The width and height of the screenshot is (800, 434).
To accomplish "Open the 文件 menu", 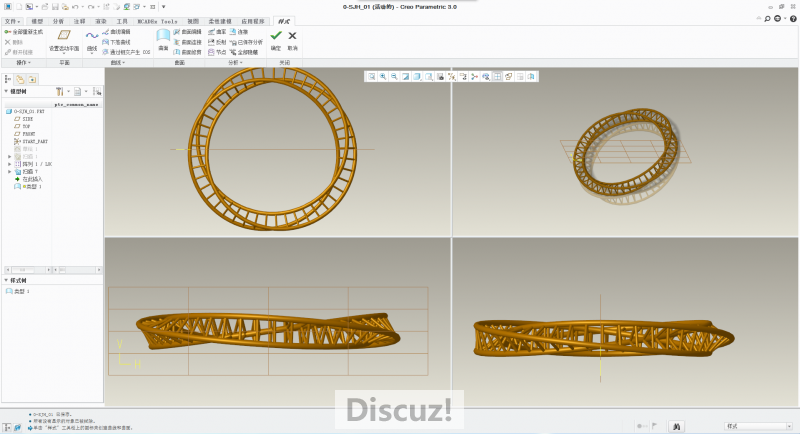I will [x=11, y=20].
